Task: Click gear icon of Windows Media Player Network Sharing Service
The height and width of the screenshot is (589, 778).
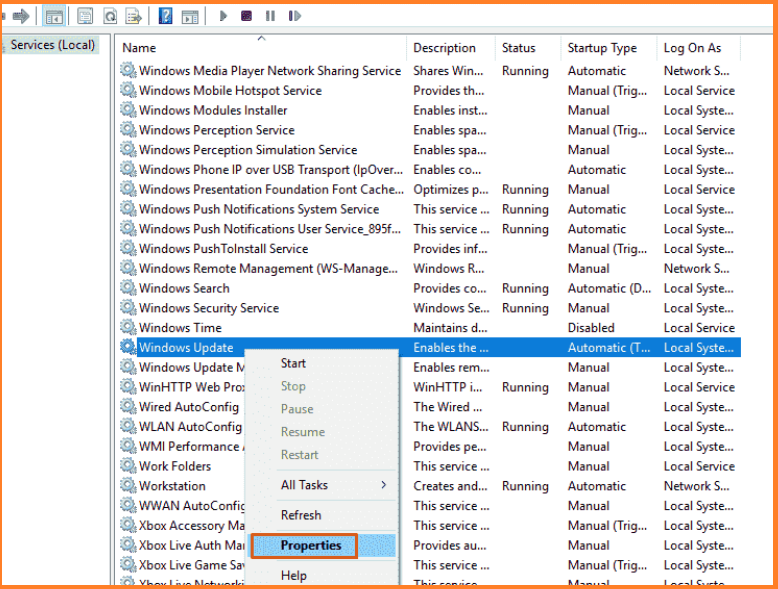Action: [128, 70]
